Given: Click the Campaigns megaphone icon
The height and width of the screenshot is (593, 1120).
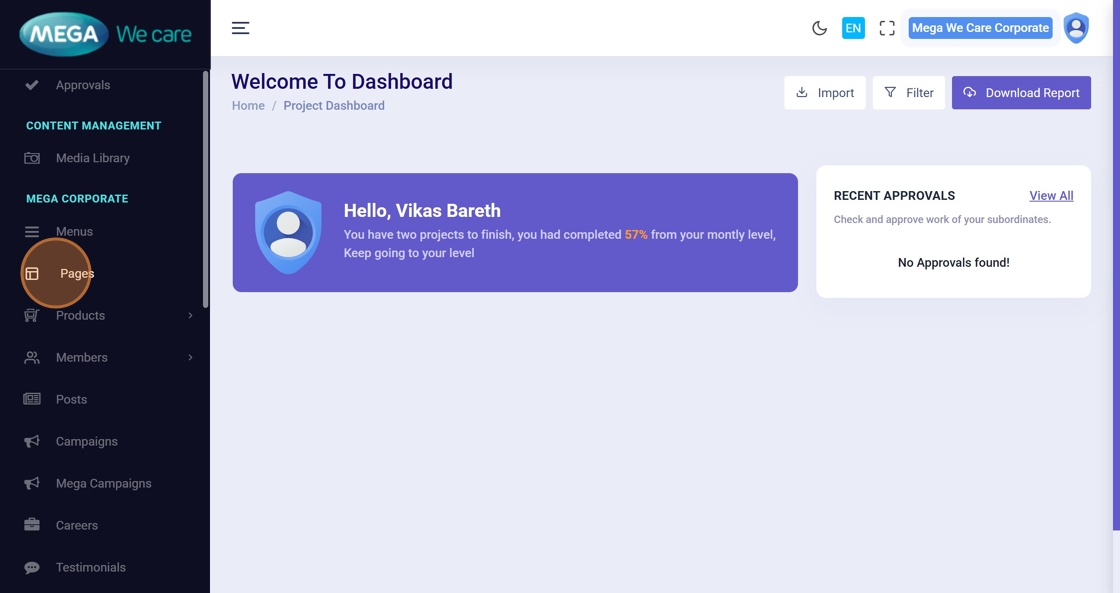Looking at the screenshot, I should (32, 441).
